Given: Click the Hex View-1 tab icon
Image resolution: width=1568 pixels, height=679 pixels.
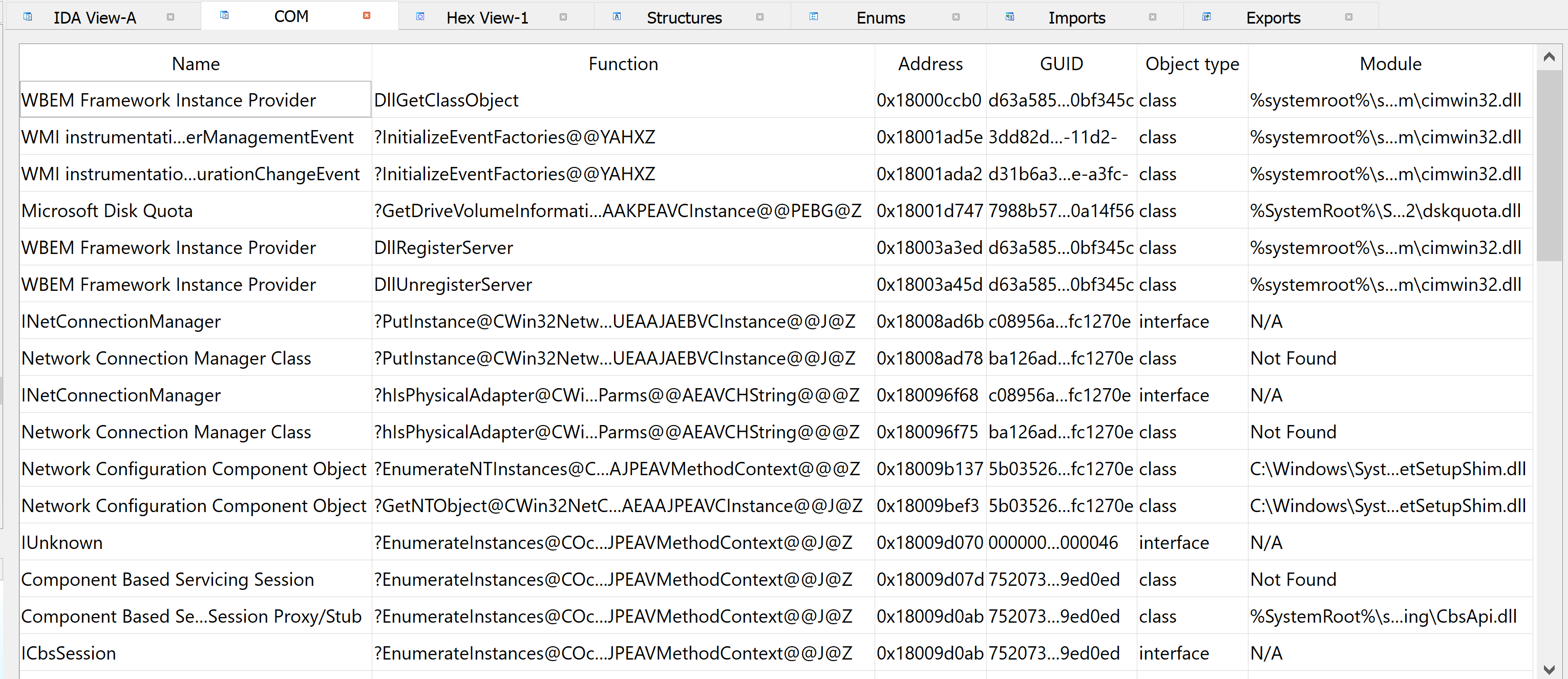Looking at the screenshot, I should coord(420,17).
